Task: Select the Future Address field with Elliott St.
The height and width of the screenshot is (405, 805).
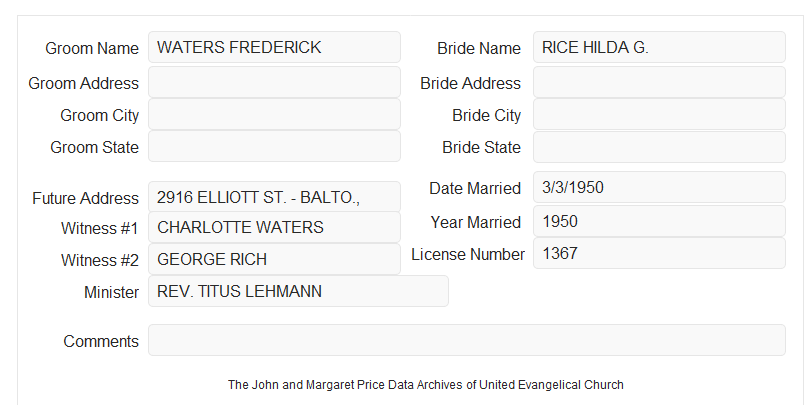Action: point(274,197)
